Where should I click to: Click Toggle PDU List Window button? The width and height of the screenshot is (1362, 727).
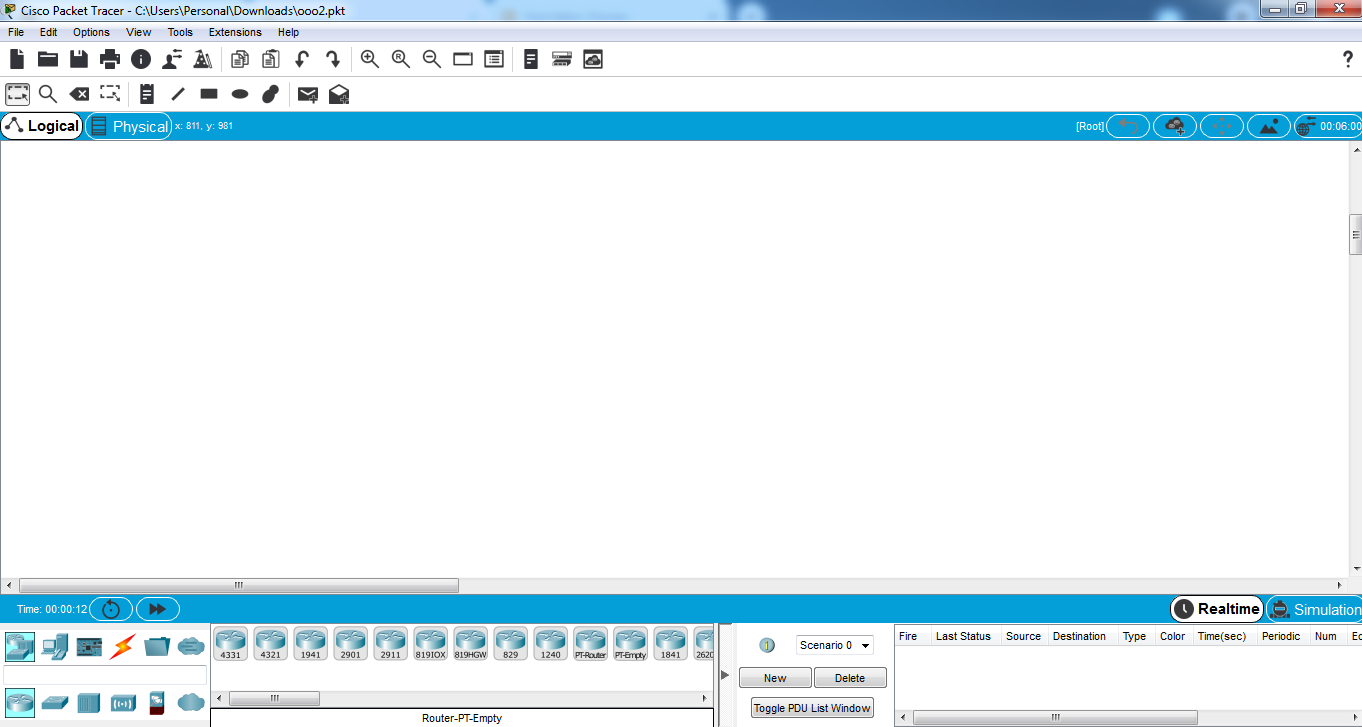tap(812, 708)
